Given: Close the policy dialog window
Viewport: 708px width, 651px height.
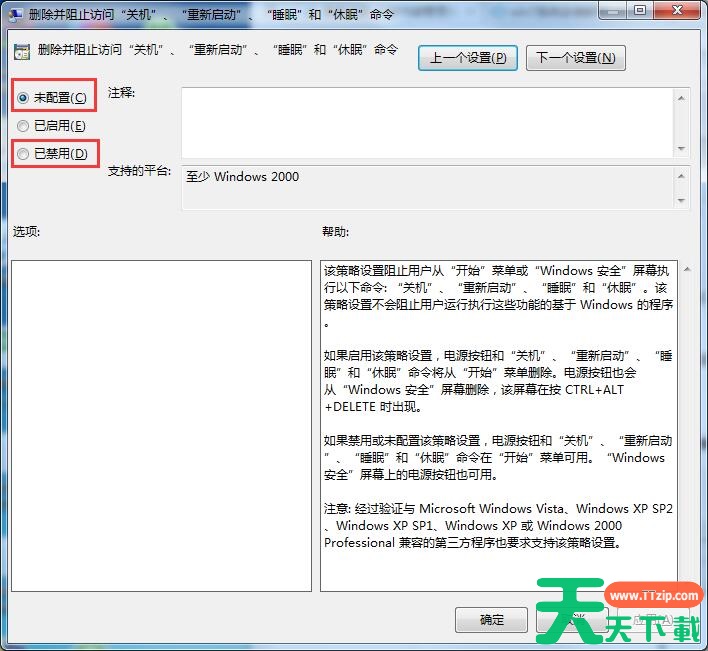Looking at the screenshot, I should (x=677, y=10).
